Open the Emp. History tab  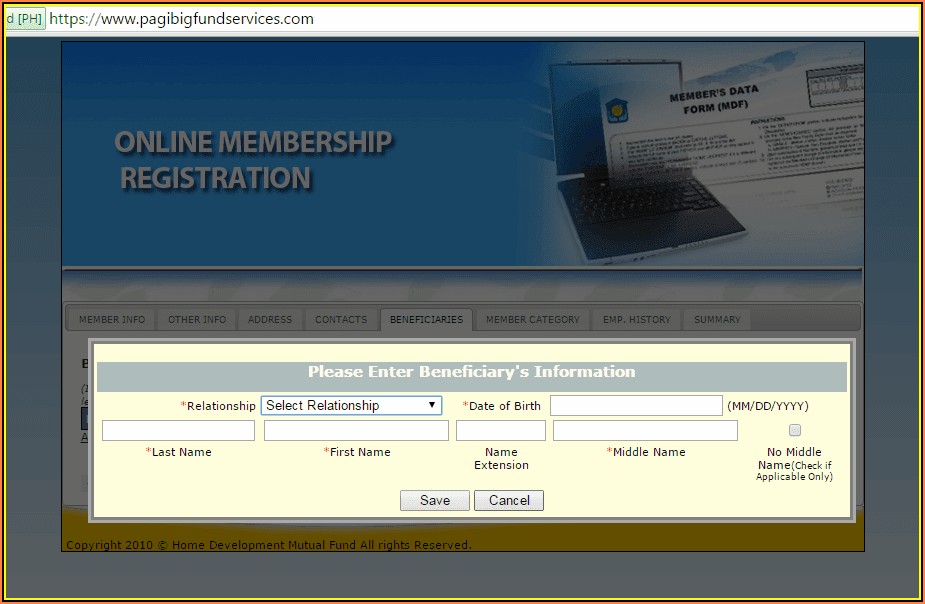point(636,320)
